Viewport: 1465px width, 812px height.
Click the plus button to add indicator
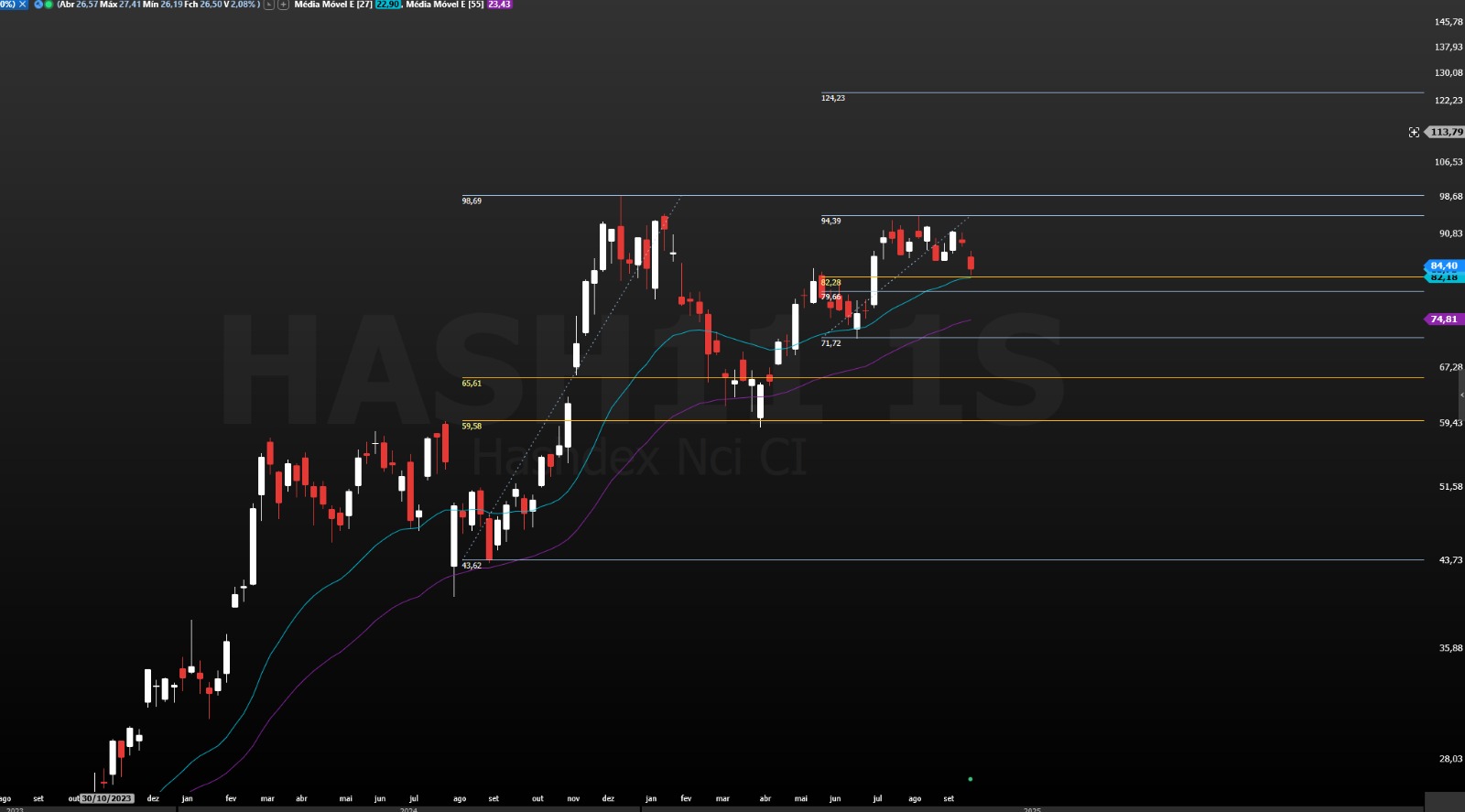coord(283,5)
